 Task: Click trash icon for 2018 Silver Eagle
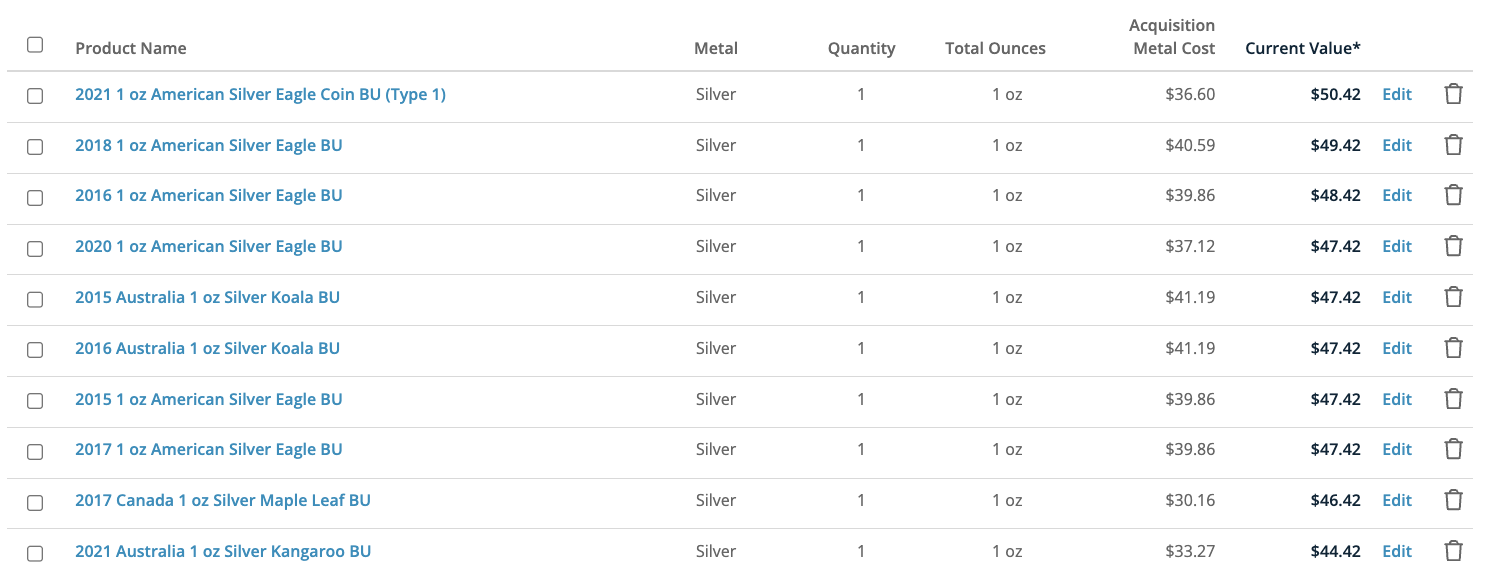coord(1454,145)
